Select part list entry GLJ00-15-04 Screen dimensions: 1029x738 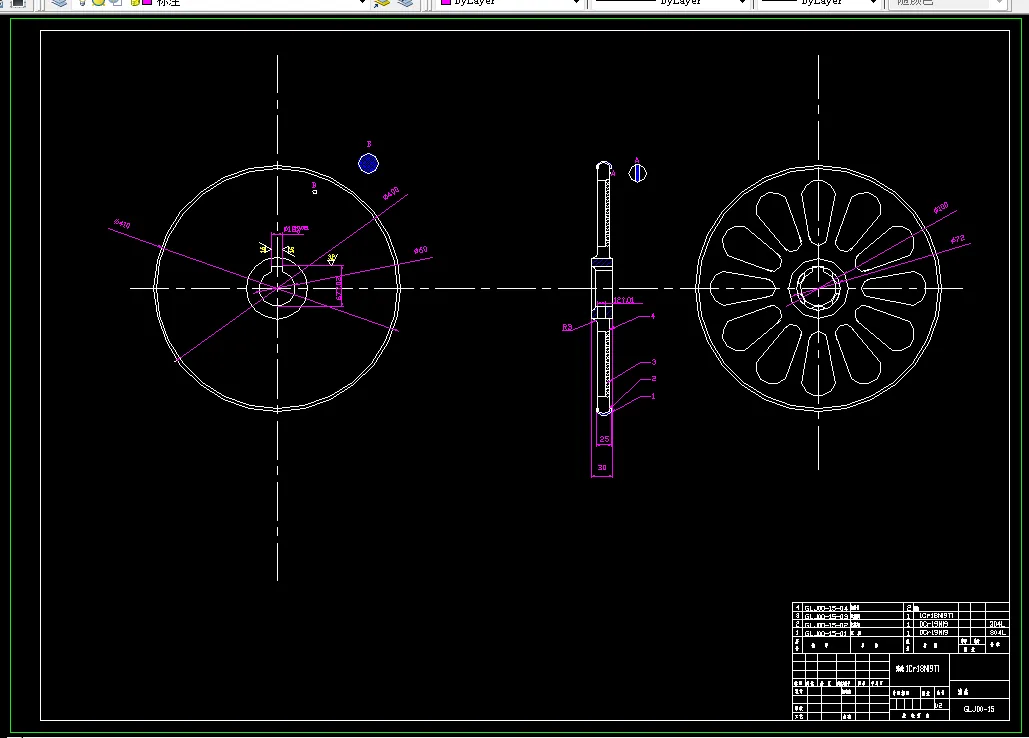pos(826,608)
